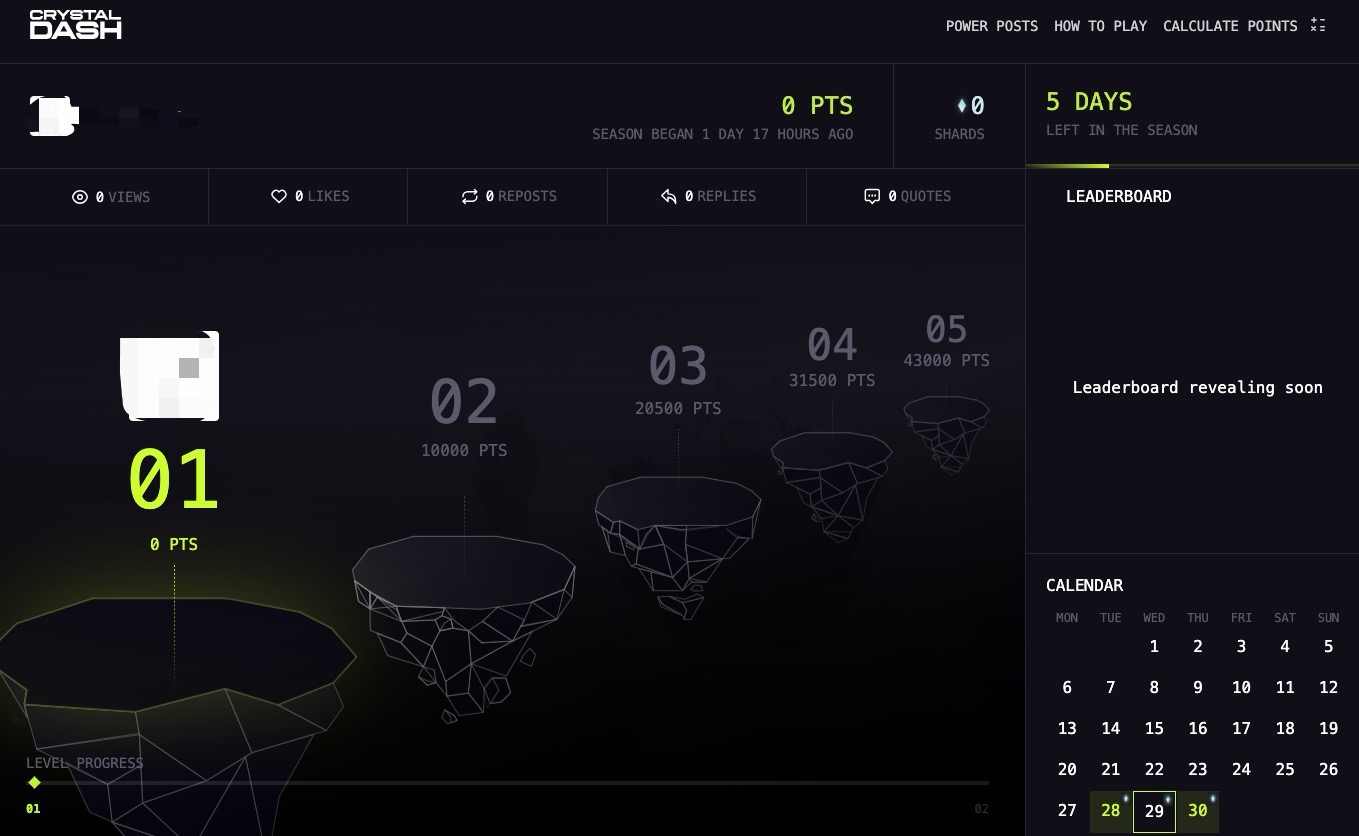Select the Quotes speech bubble icon

[872, 196]
